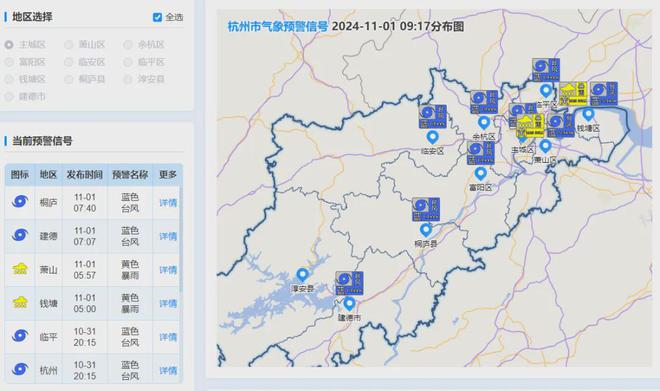Click the yellow rainstorm warning icon near 钱塘区
Viewport: 660px width, 391px height.
573,93
